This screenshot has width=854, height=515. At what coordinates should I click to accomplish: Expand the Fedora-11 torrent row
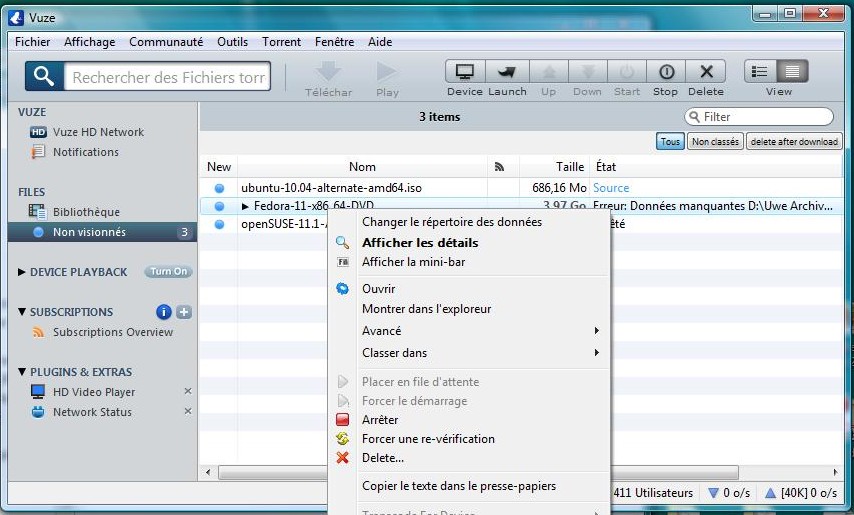click(245, 206)
